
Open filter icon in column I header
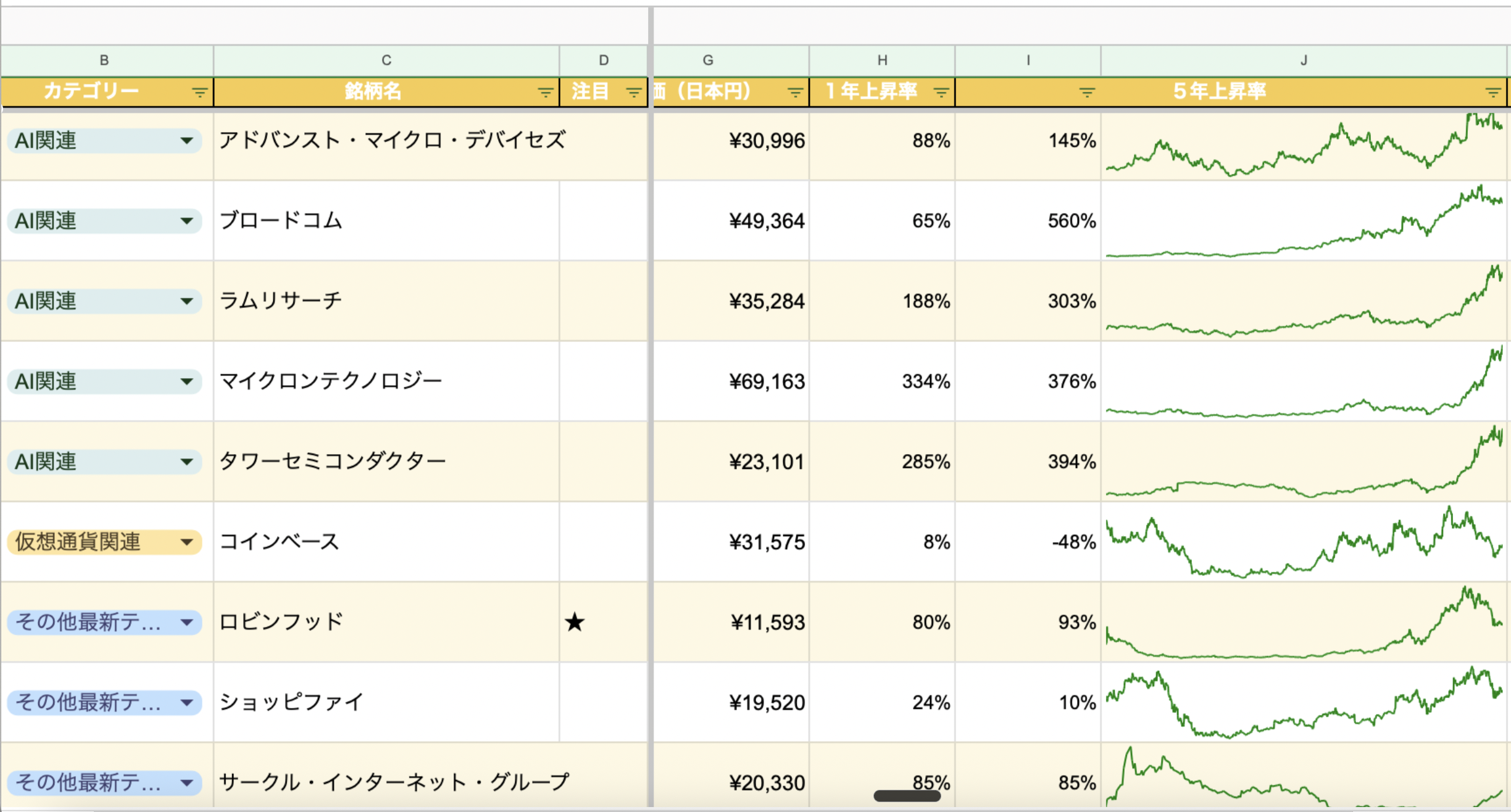coord(1086,93)
